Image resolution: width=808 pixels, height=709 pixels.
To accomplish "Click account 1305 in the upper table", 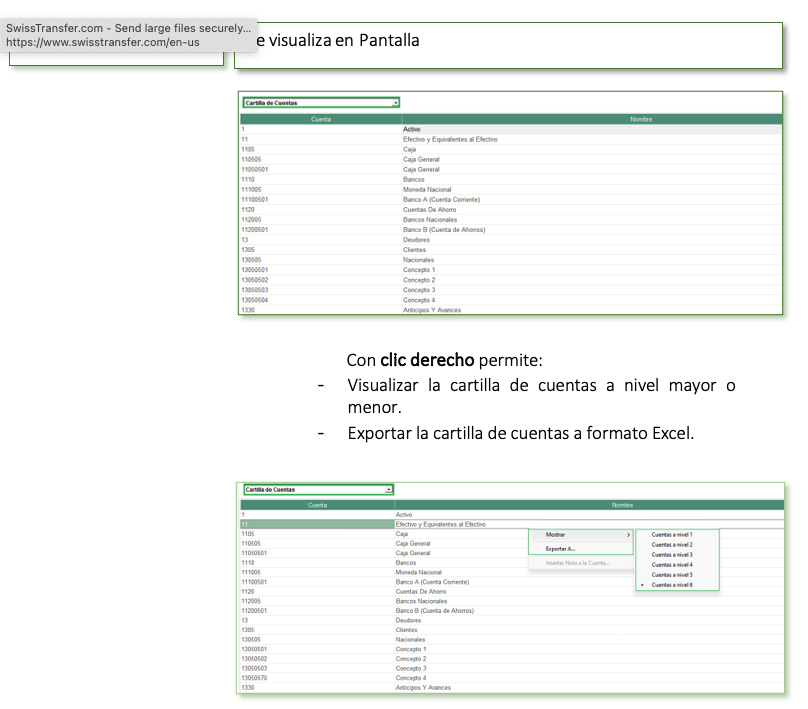I will click(x=248, y=250).
